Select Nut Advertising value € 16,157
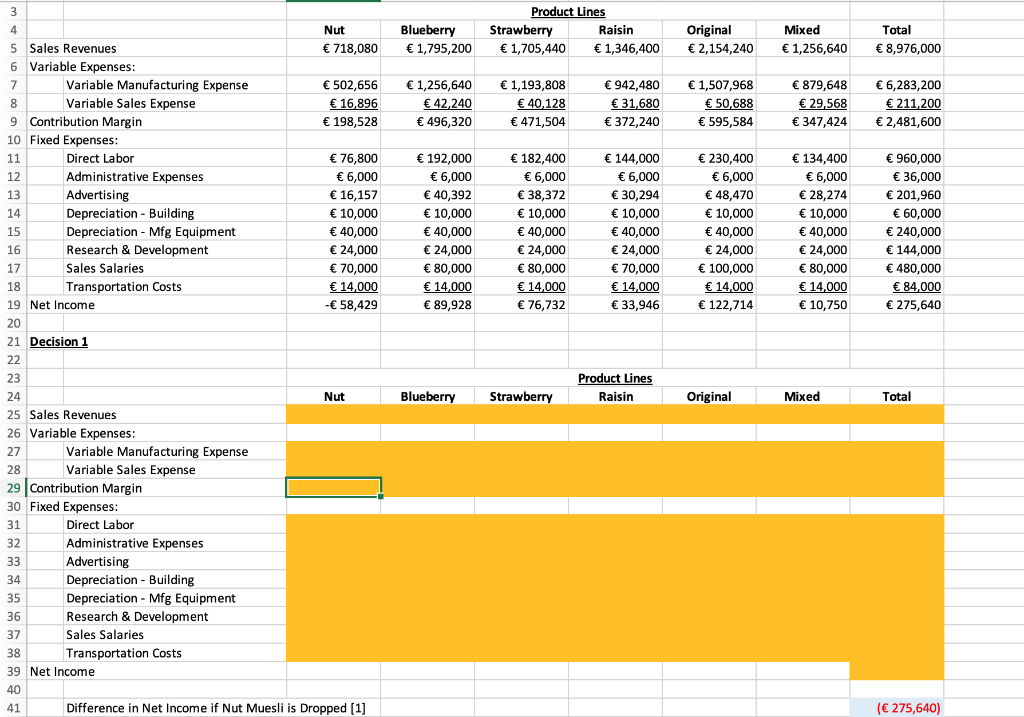Image resolution: width=1024 pixels, height=717 pixels. [x=334, y=195]
